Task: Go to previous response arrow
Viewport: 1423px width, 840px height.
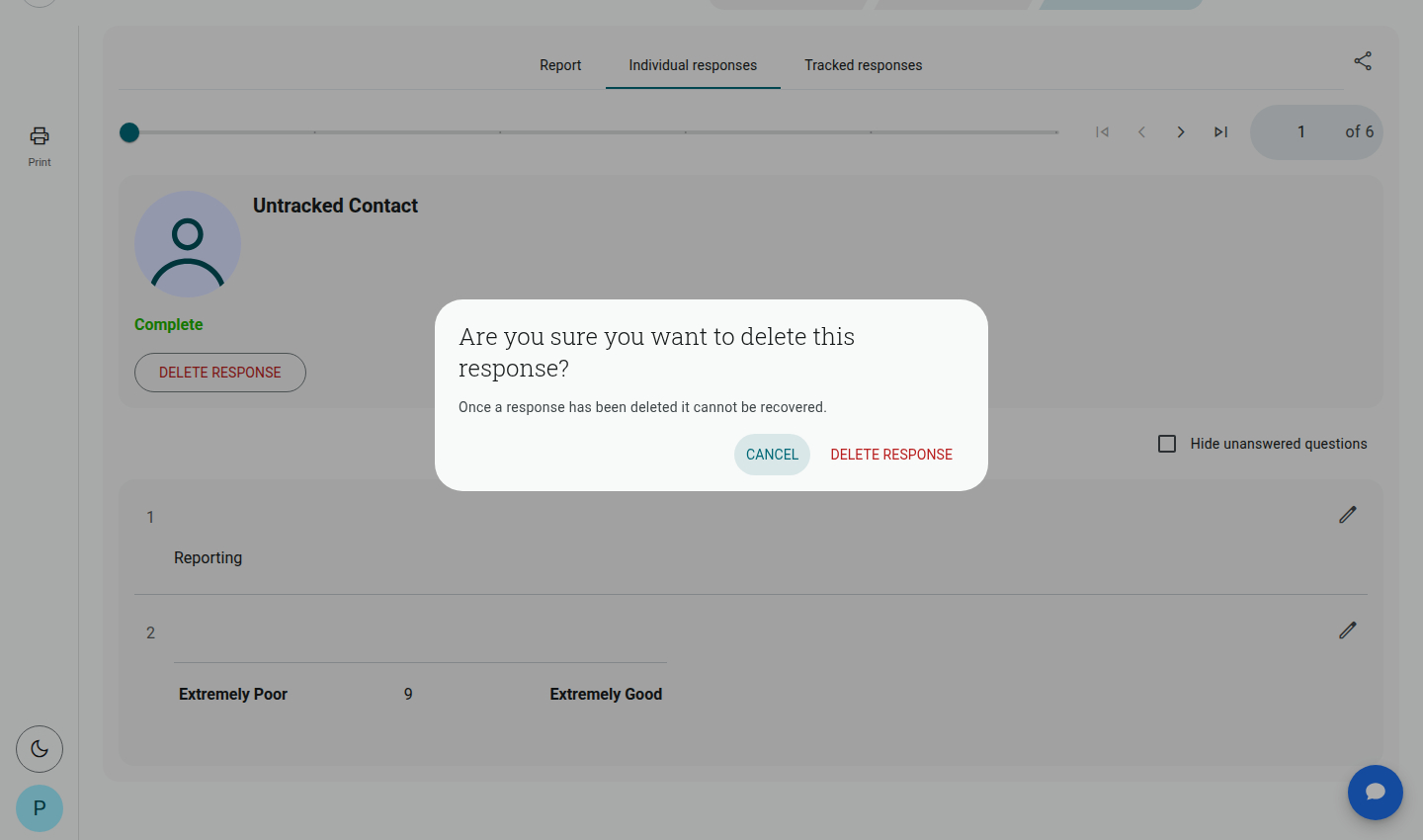Action: 1141,132
